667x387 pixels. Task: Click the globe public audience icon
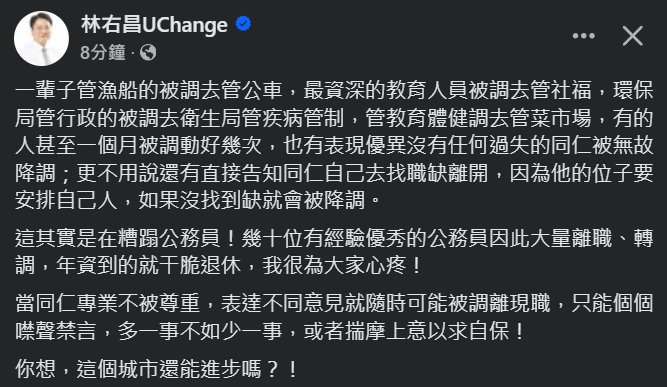(x=148, y=53)
